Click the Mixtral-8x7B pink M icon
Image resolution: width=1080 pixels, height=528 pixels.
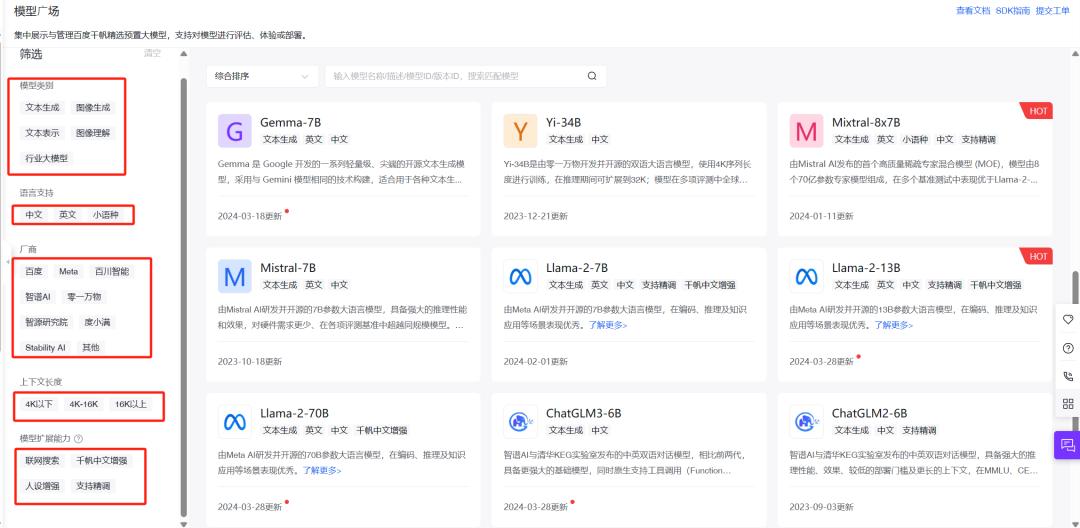tap(806, 131)
